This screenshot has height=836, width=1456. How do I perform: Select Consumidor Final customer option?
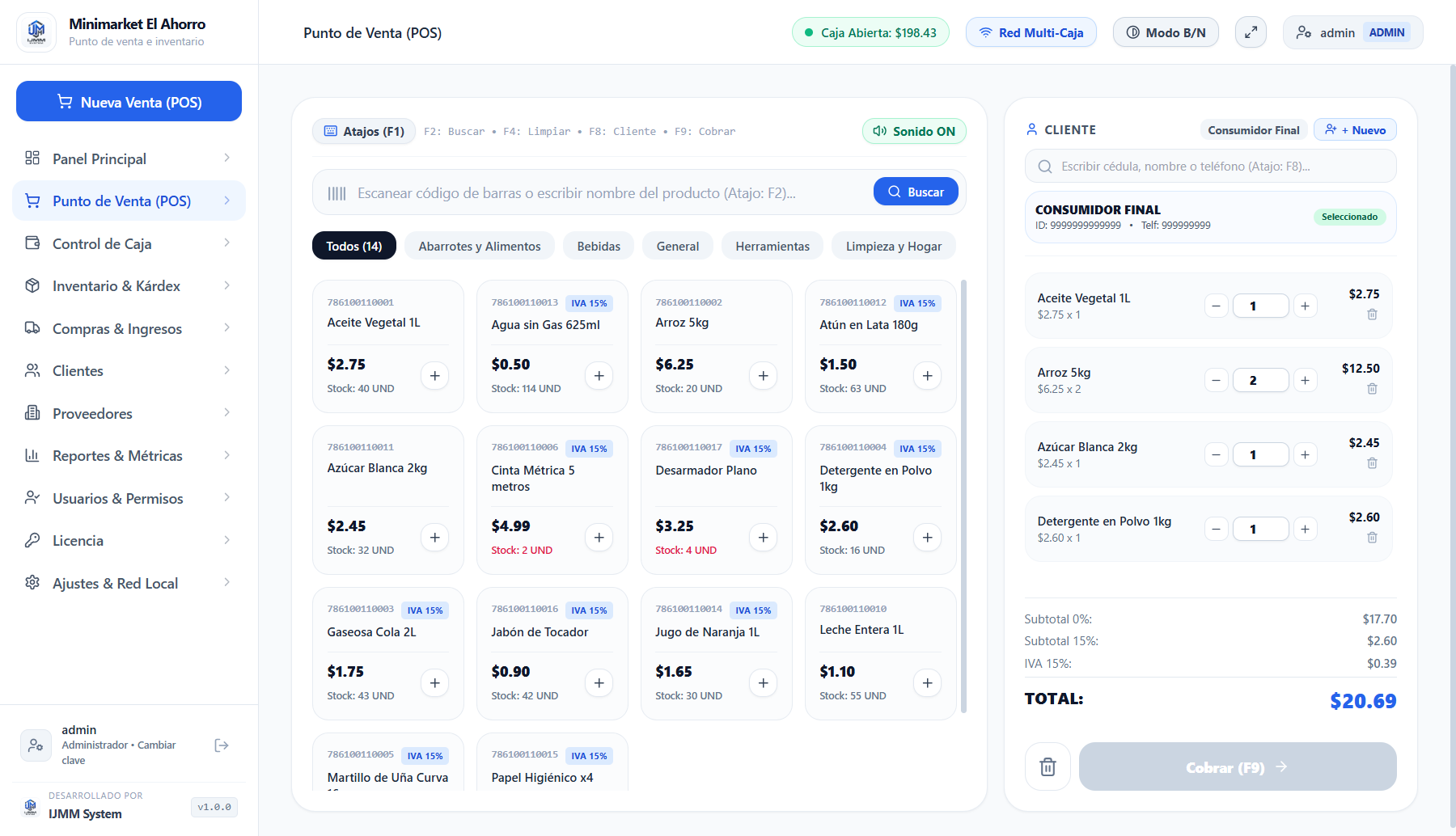[x=1253, y=130]
